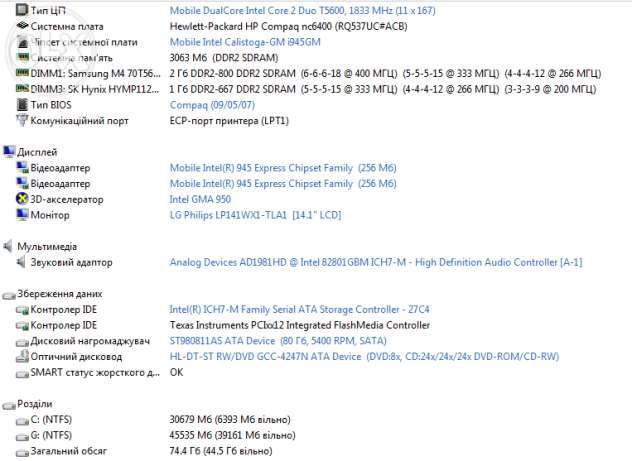Click the chip icon beside Тип BIOS
The image size is (632, 461).
click(22, 105)
